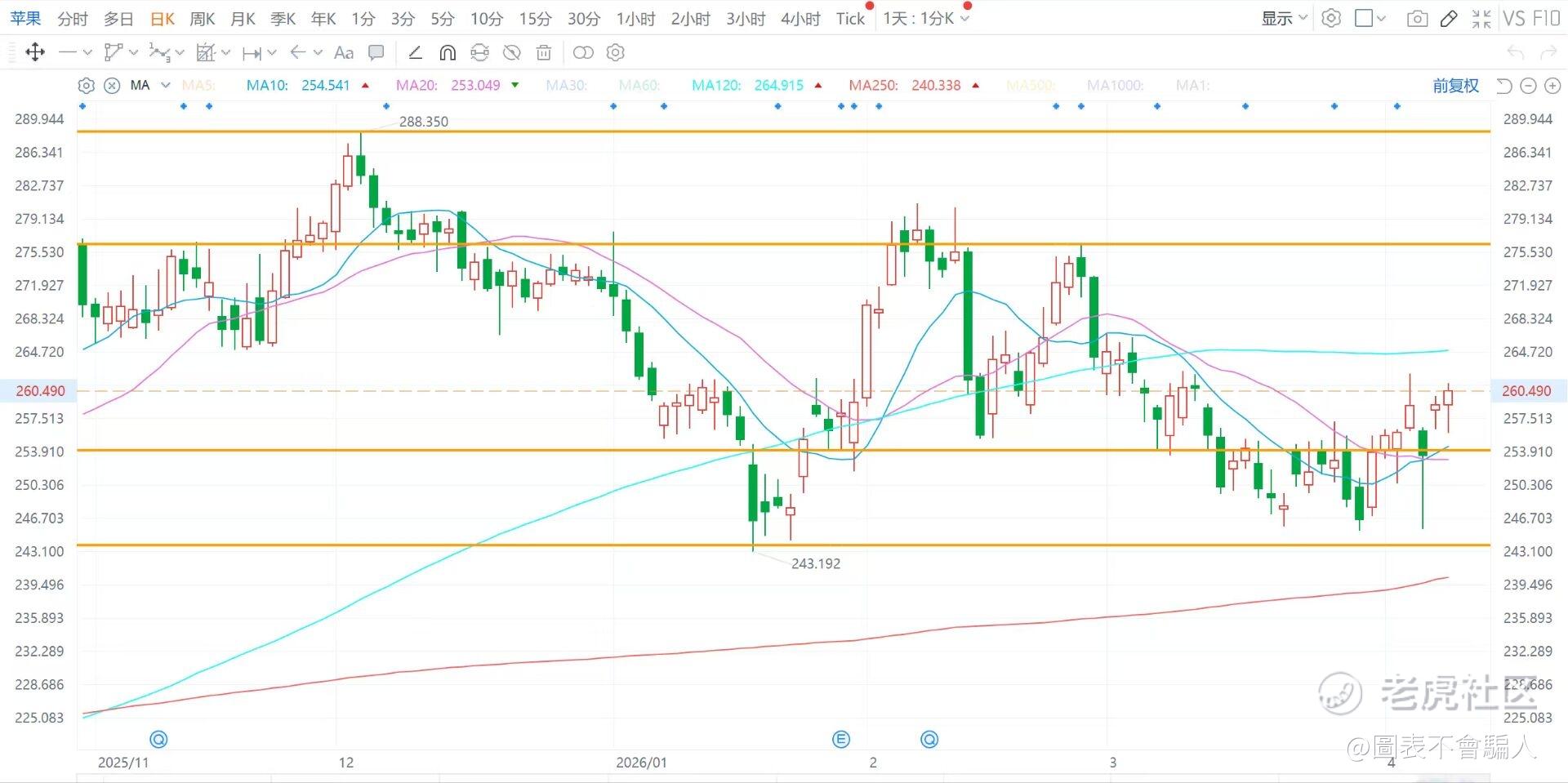Screen dimensions: 1568x783
Task: Expand range measure tool options arrow
Action: (x=272, y=53)
